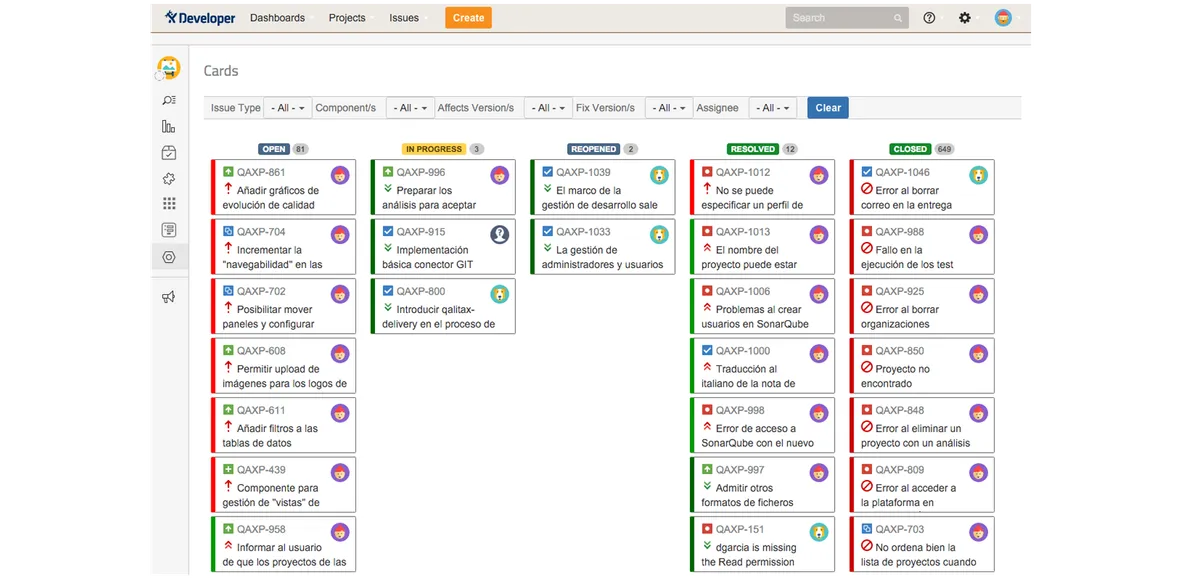This screenshot has width=1200, height=587.
Task: Click the OPEN column status label
Action: click(274, 149)
